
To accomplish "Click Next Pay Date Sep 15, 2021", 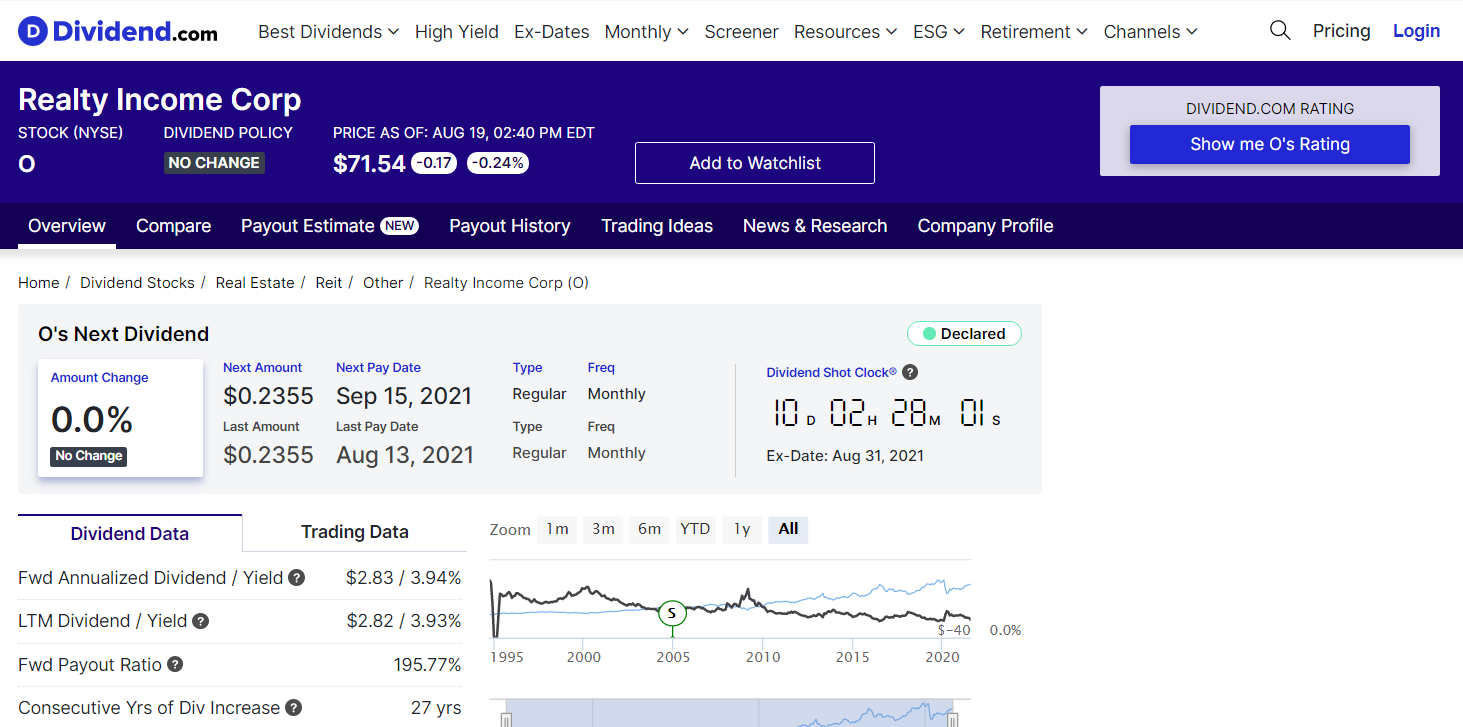I will (x=404, y=396).
